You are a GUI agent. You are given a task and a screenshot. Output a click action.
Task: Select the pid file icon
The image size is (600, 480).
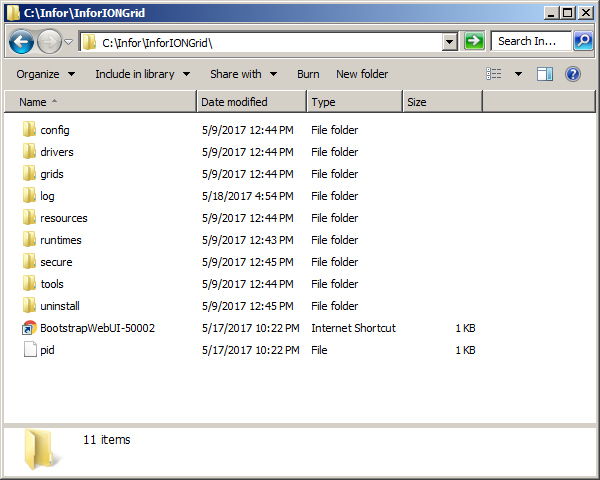point(29,350)
